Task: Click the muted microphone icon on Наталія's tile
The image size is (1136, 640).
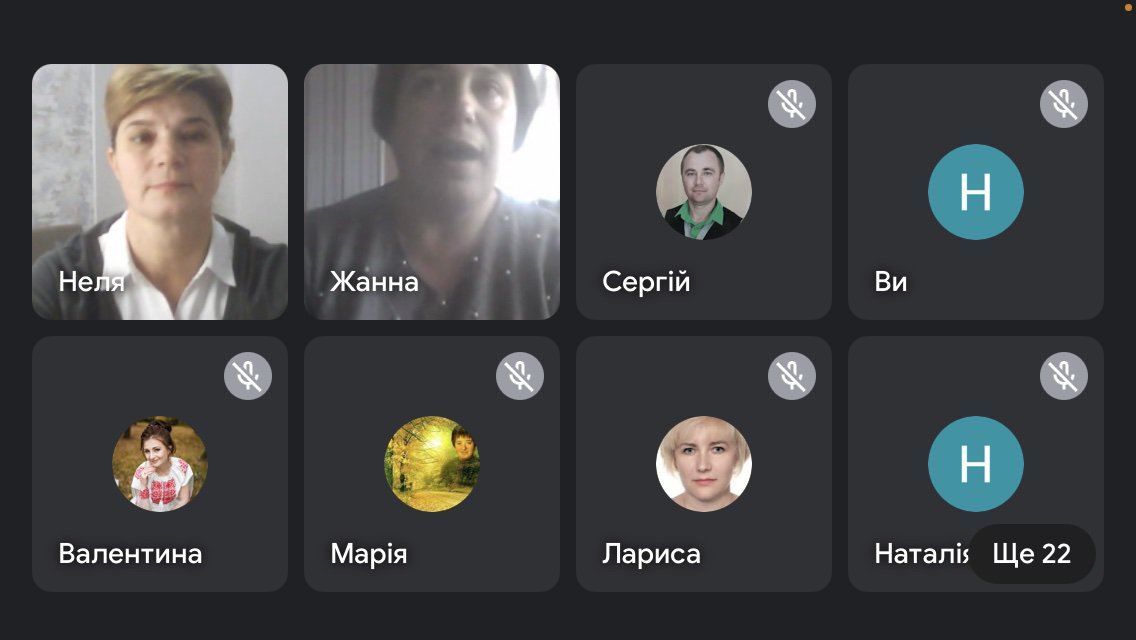Action: pos(1064,375)
